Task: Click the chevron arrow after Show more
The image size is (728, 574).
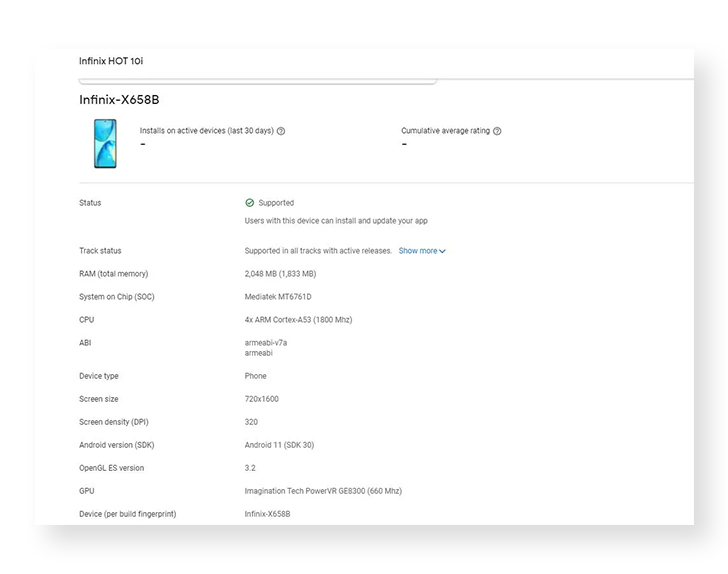Action: click(x=442, y=251)
